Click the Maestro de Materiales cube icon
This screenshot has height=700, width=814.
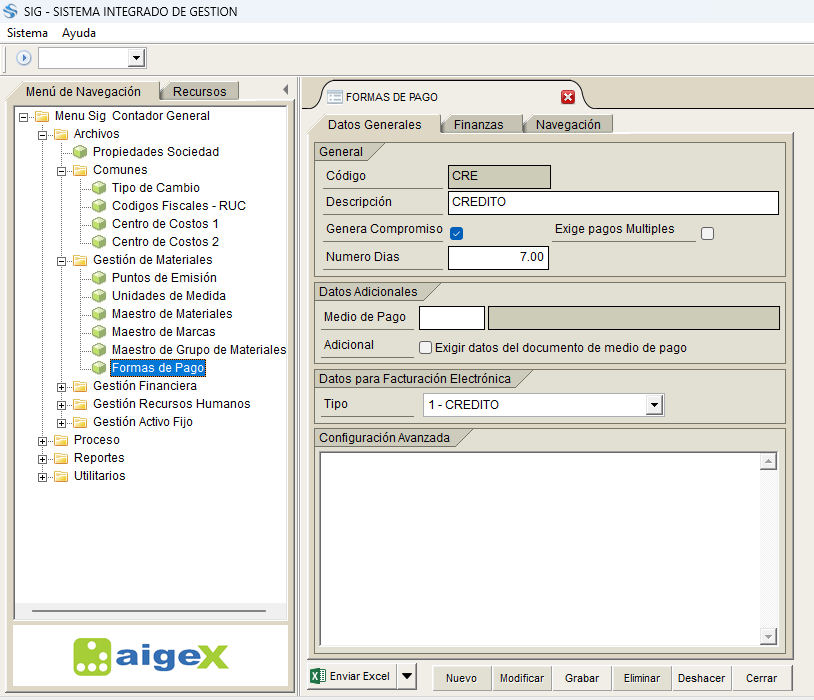[99, 314]
